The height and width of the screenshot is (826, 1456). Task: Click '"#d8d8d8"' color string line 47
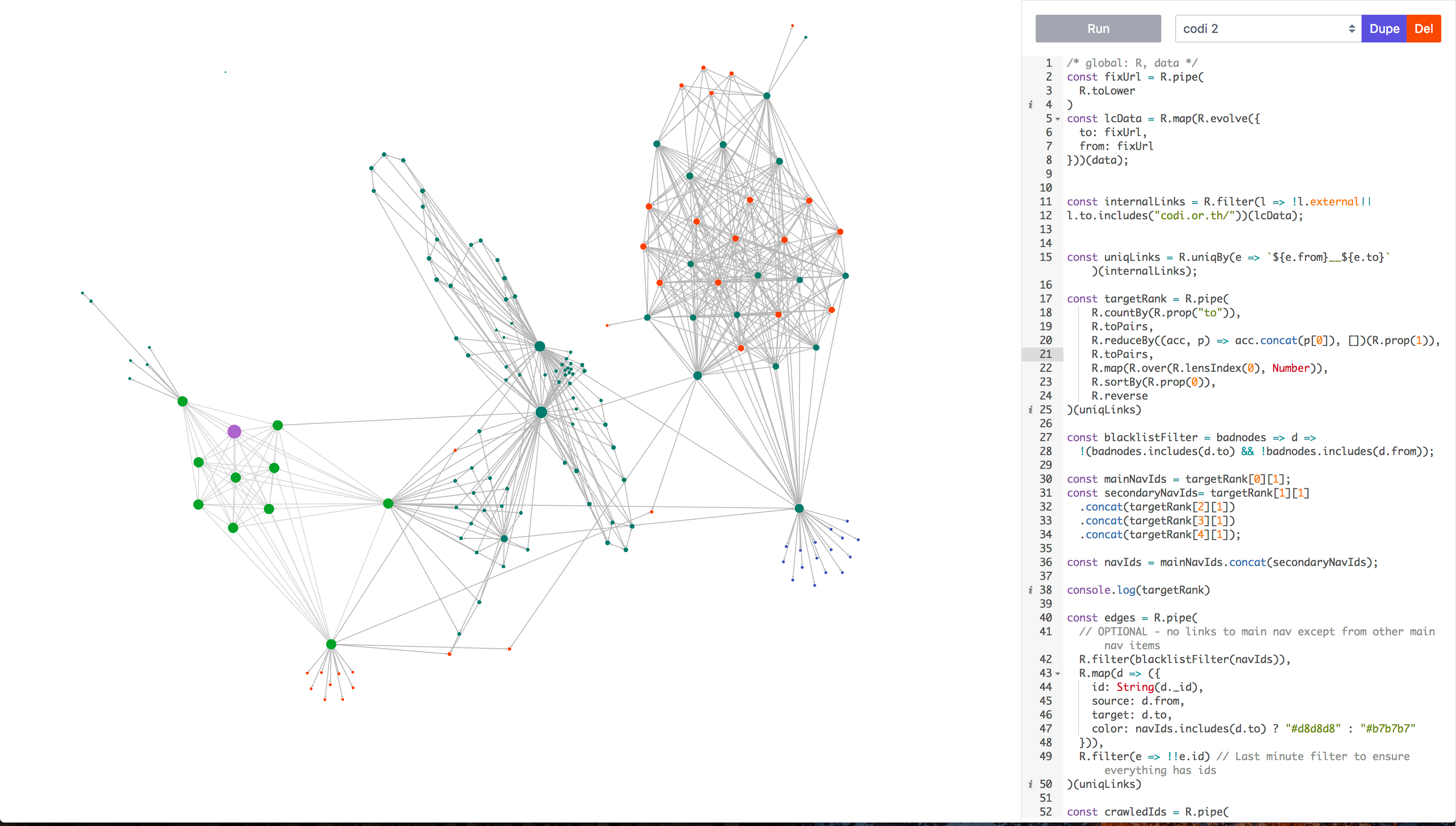(x=1313, y=729)
